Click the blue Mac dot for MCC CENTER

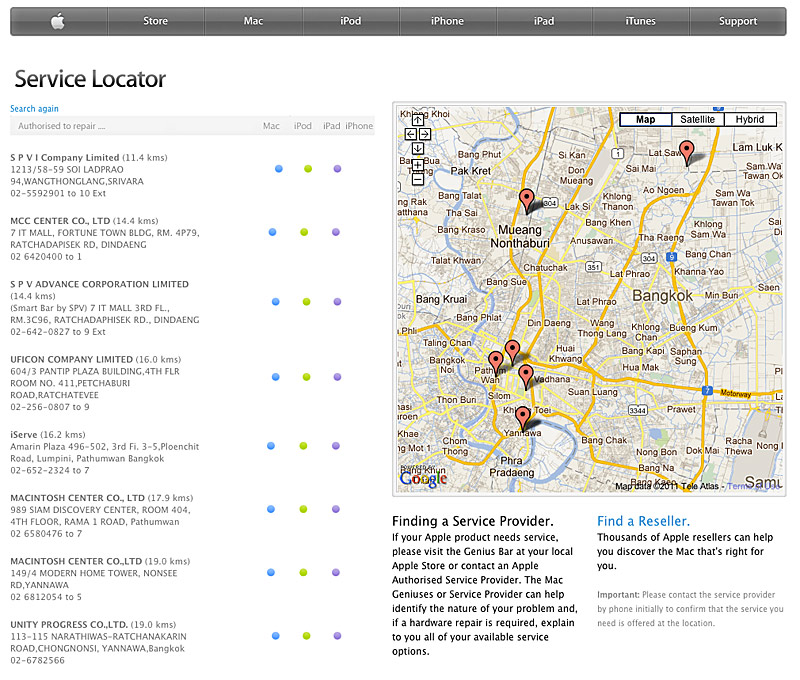pyautogui.click(x=272, y=232)
